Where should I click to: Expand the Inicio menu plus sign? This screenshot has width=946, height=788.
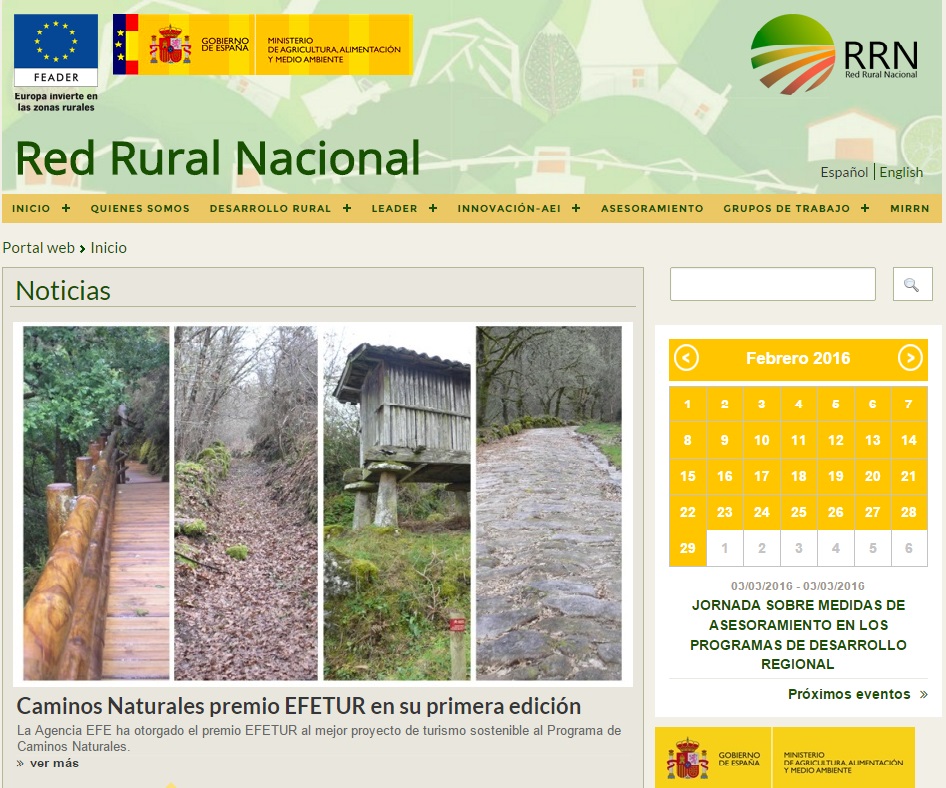coord(66,208)
